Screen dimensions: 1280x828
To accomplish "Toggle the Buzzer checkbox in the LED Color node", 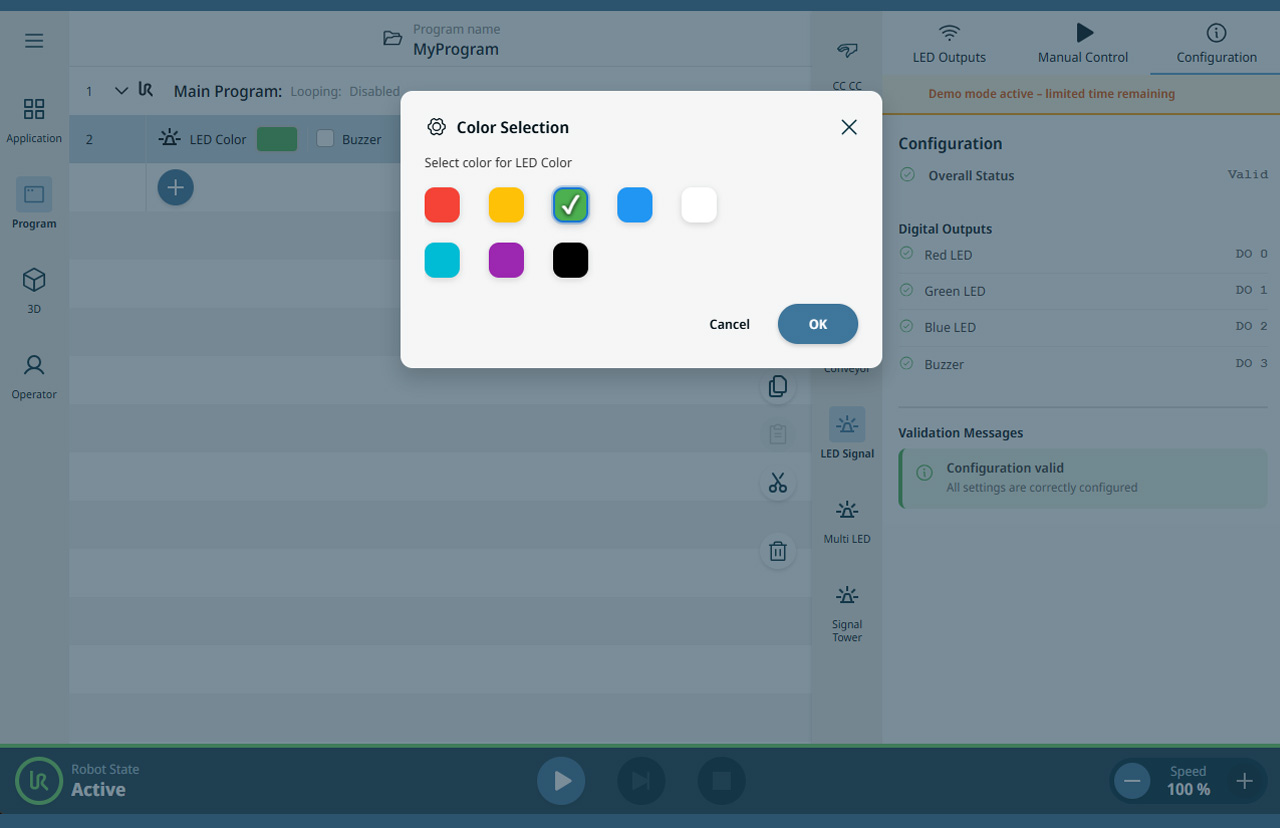I will pos(326,139).
